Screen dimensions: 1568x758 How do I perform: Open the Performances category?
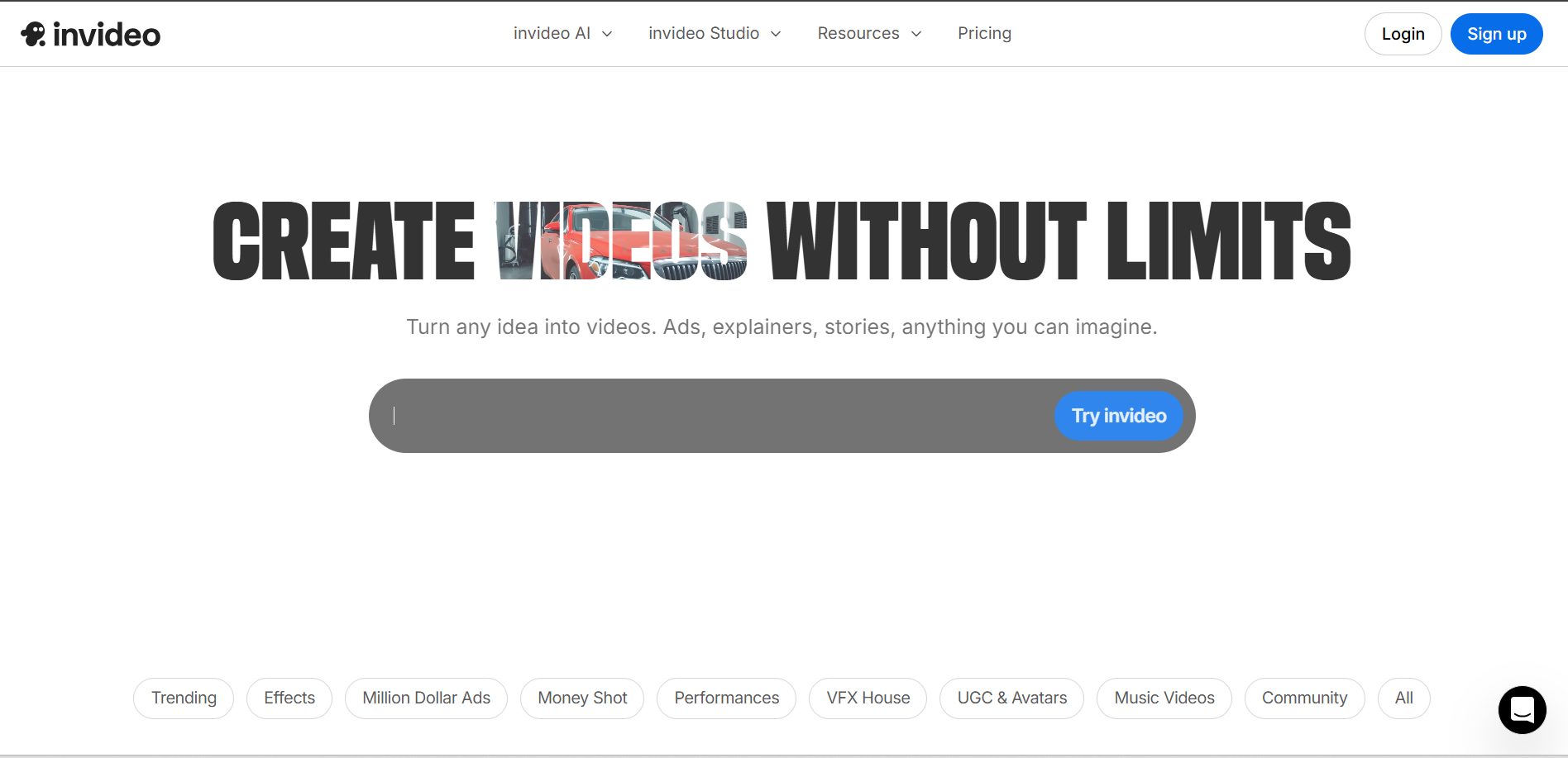point(726,698)
